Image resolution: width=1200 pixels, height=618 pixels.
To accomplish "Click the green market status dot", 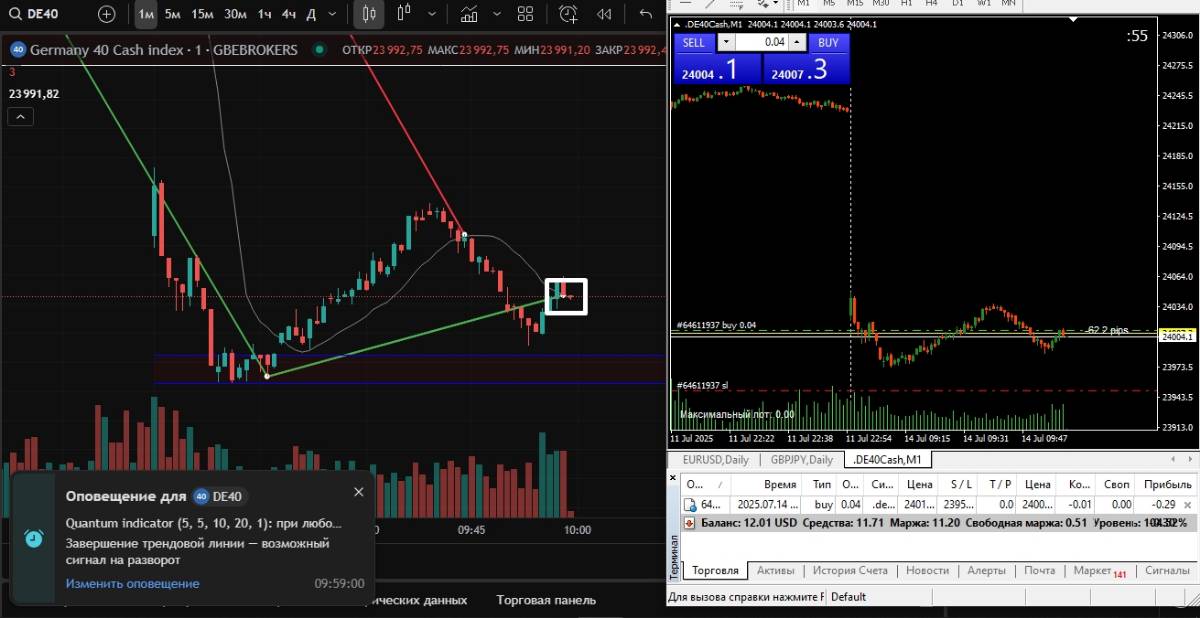I will (319, 49).
